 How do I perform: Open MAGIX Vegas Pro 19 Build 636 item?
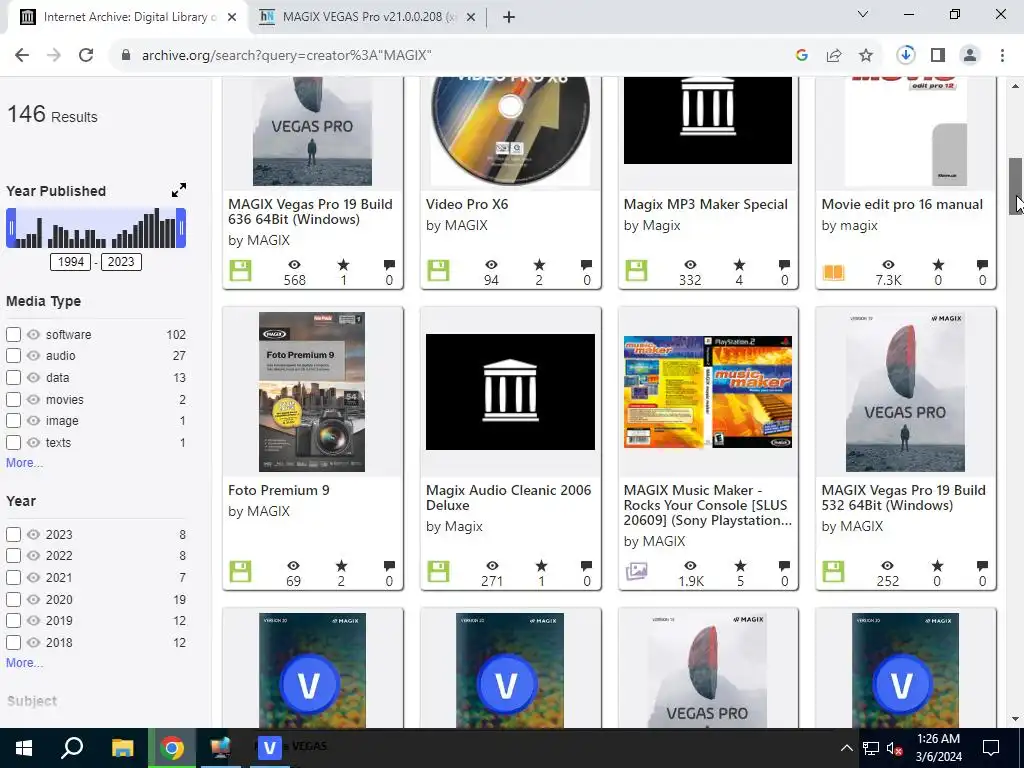tap(310, 212)
